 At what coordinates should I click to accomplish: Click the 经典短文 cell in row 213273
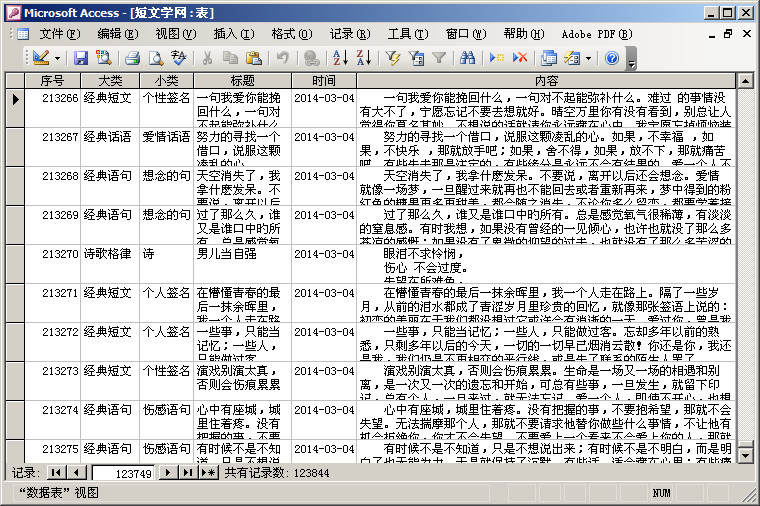click(111, 381)
